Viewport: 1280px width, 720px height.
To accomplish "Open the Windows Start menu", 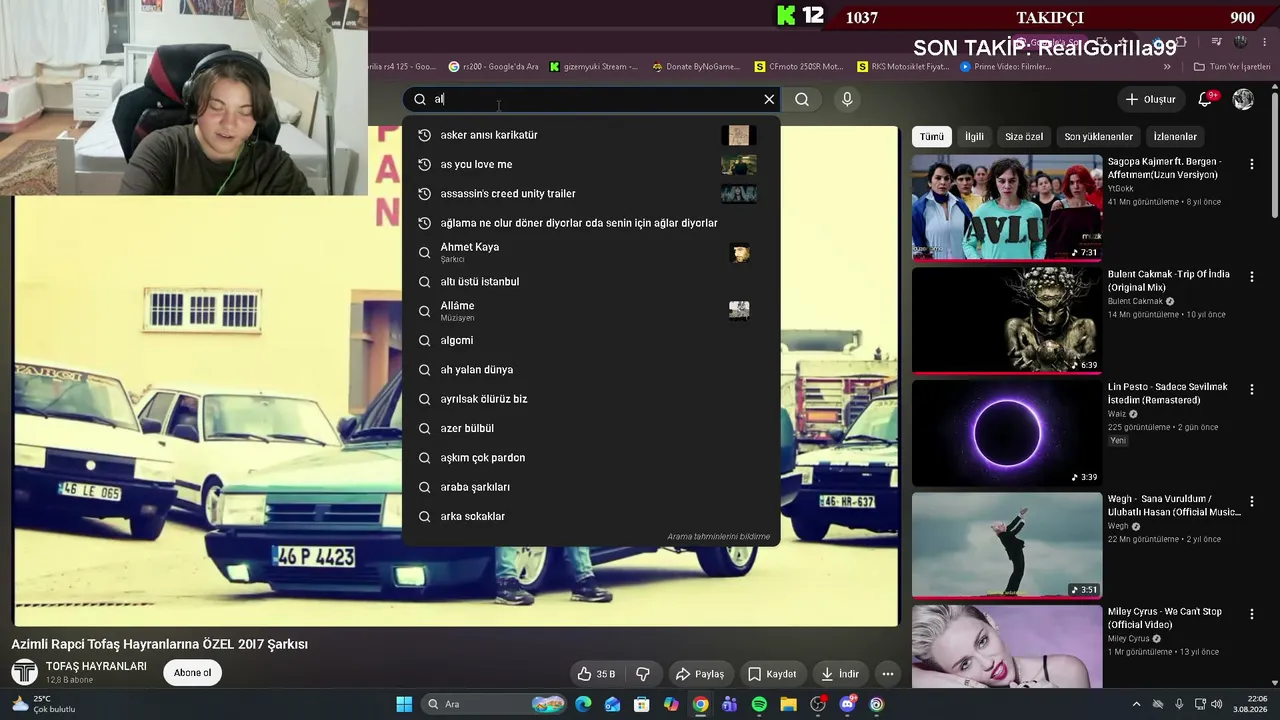I will coord(404,704).
